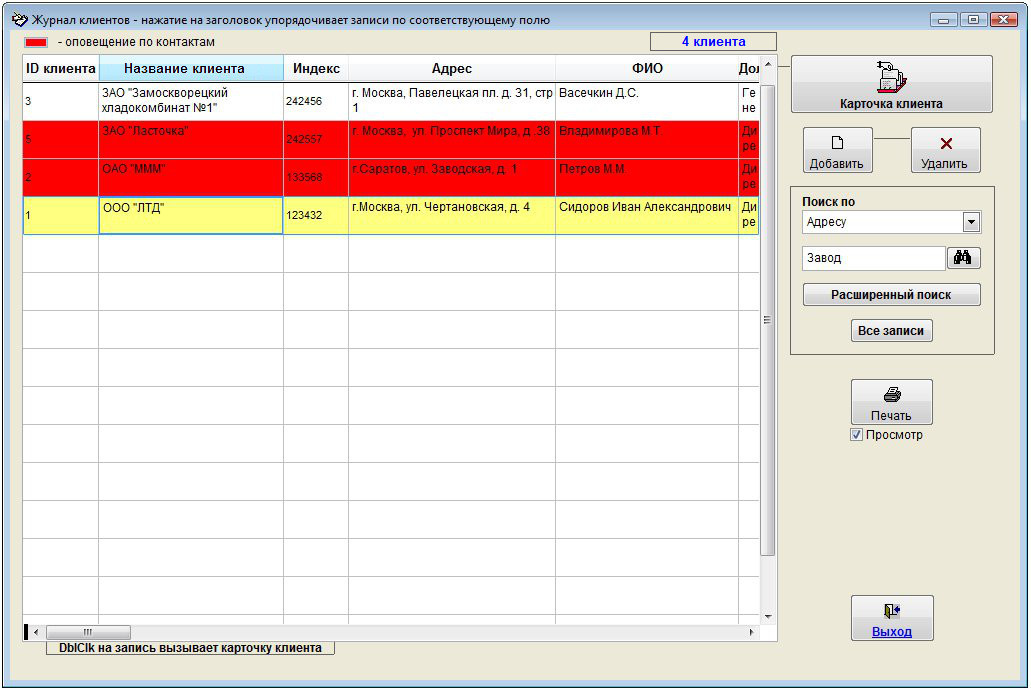This screenshot has height=690, width=1031.
Task: Click the Выход exit door button
Action: click(891, 618)
